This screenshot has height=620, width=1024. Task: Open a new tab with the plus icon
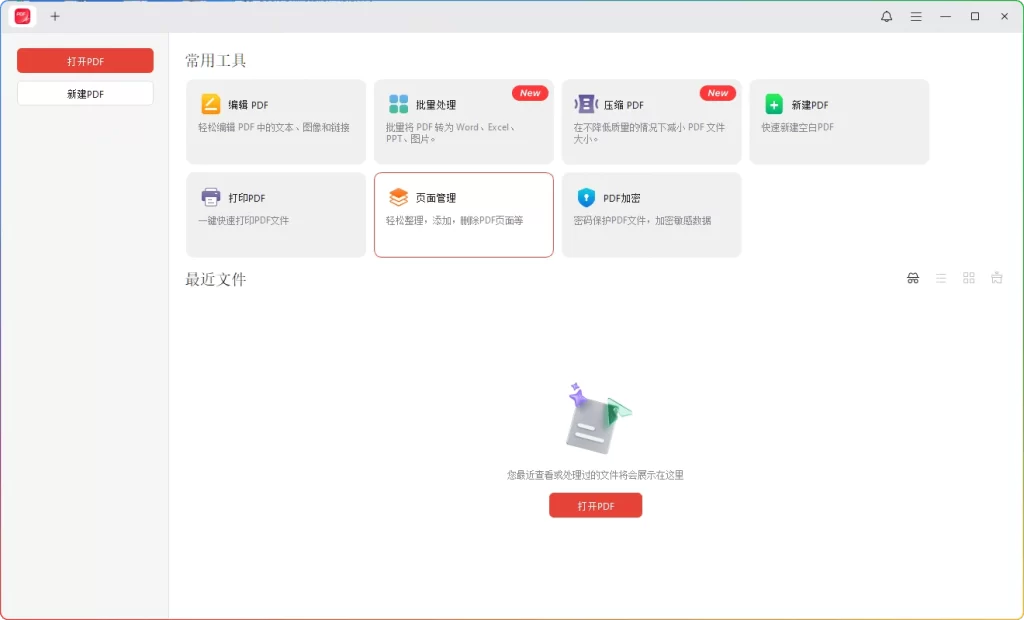[55, 16]
